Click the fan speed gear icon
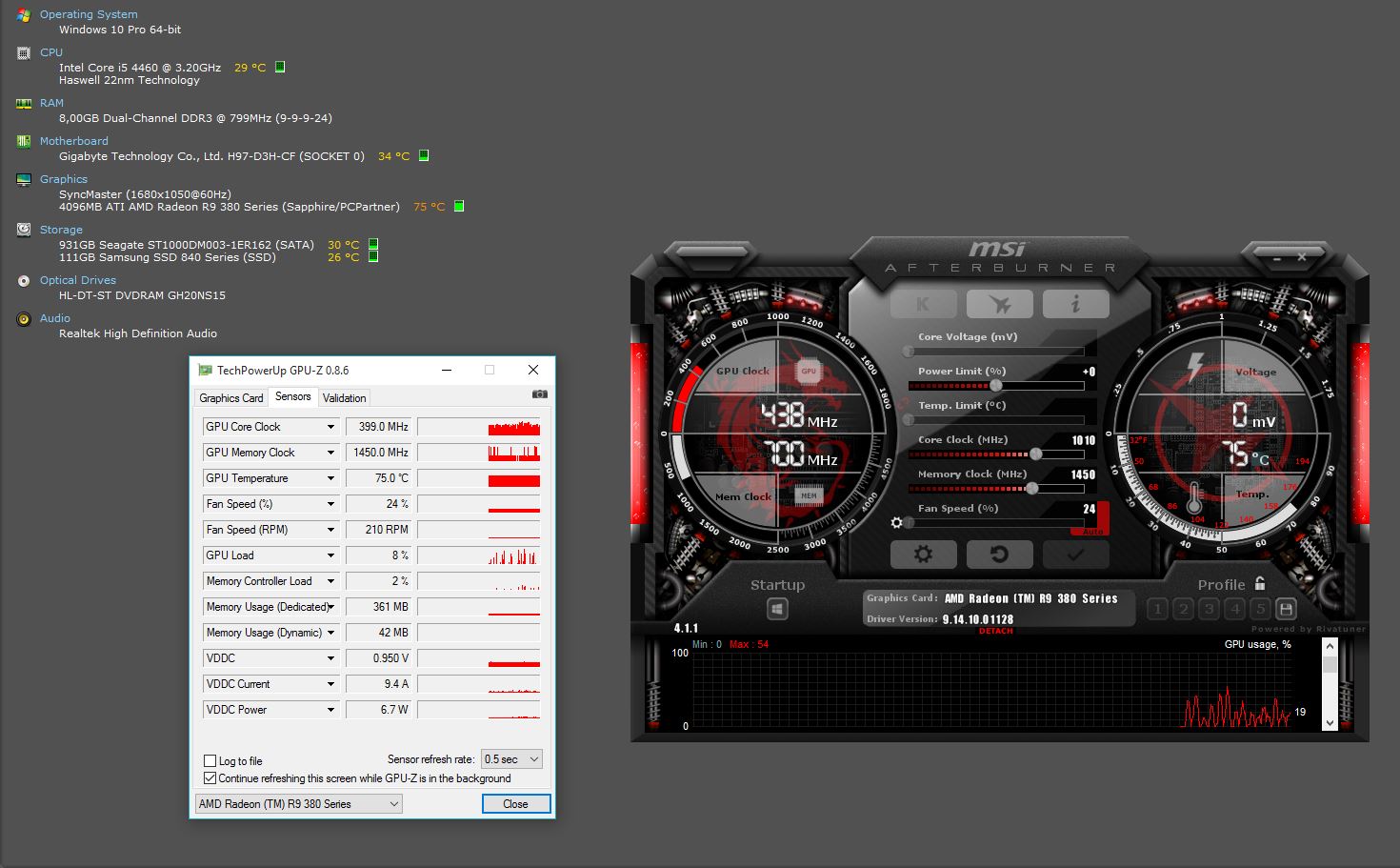 pyautogui.click(x=896, y=522)
